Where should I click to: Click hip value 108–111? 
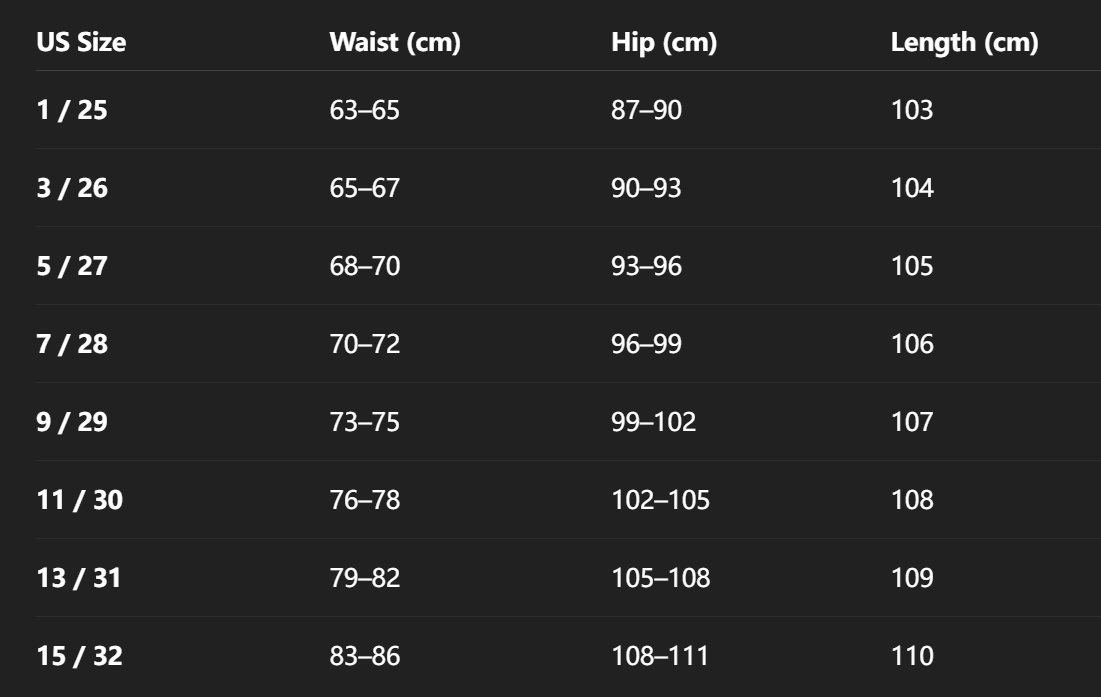coord(660,656)
